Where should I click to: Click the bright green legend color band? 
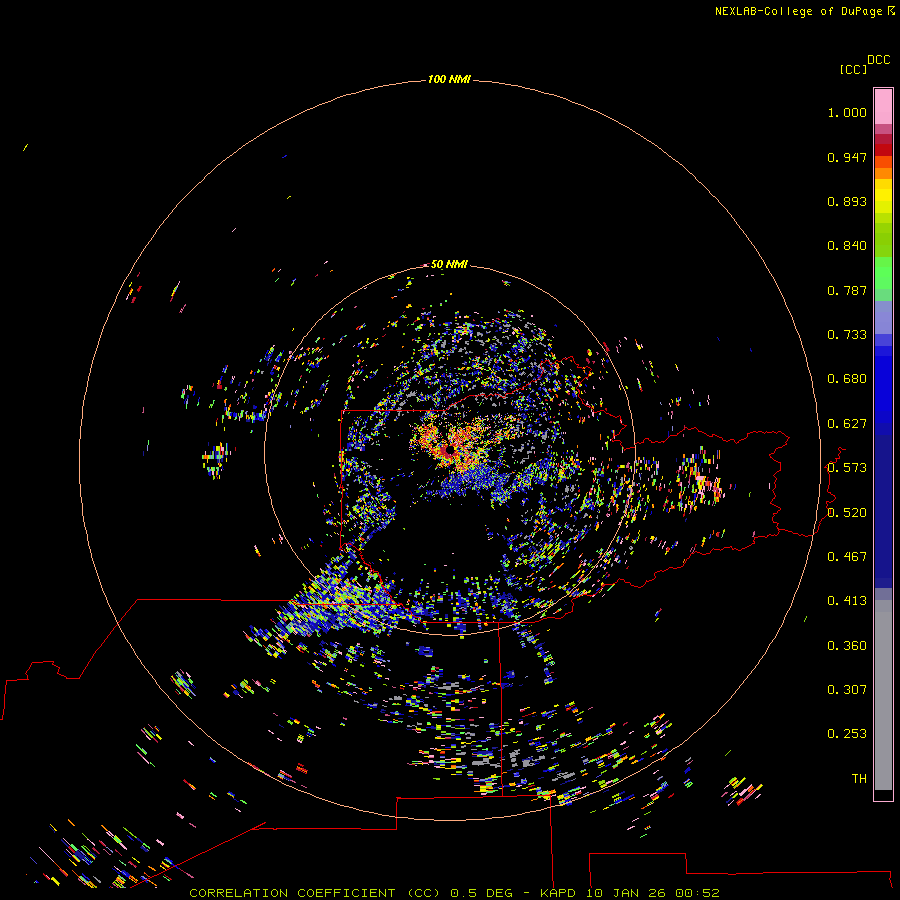click(x=883, y=273)
